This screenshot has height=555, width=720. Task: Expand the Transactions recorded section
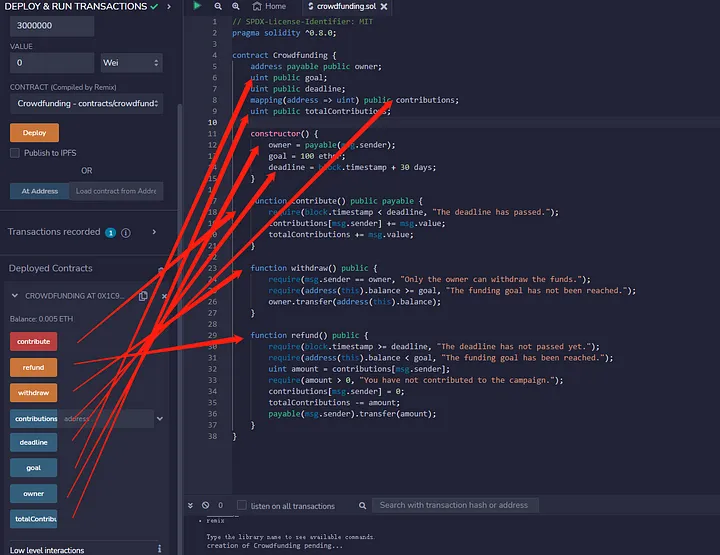point(154,232)
